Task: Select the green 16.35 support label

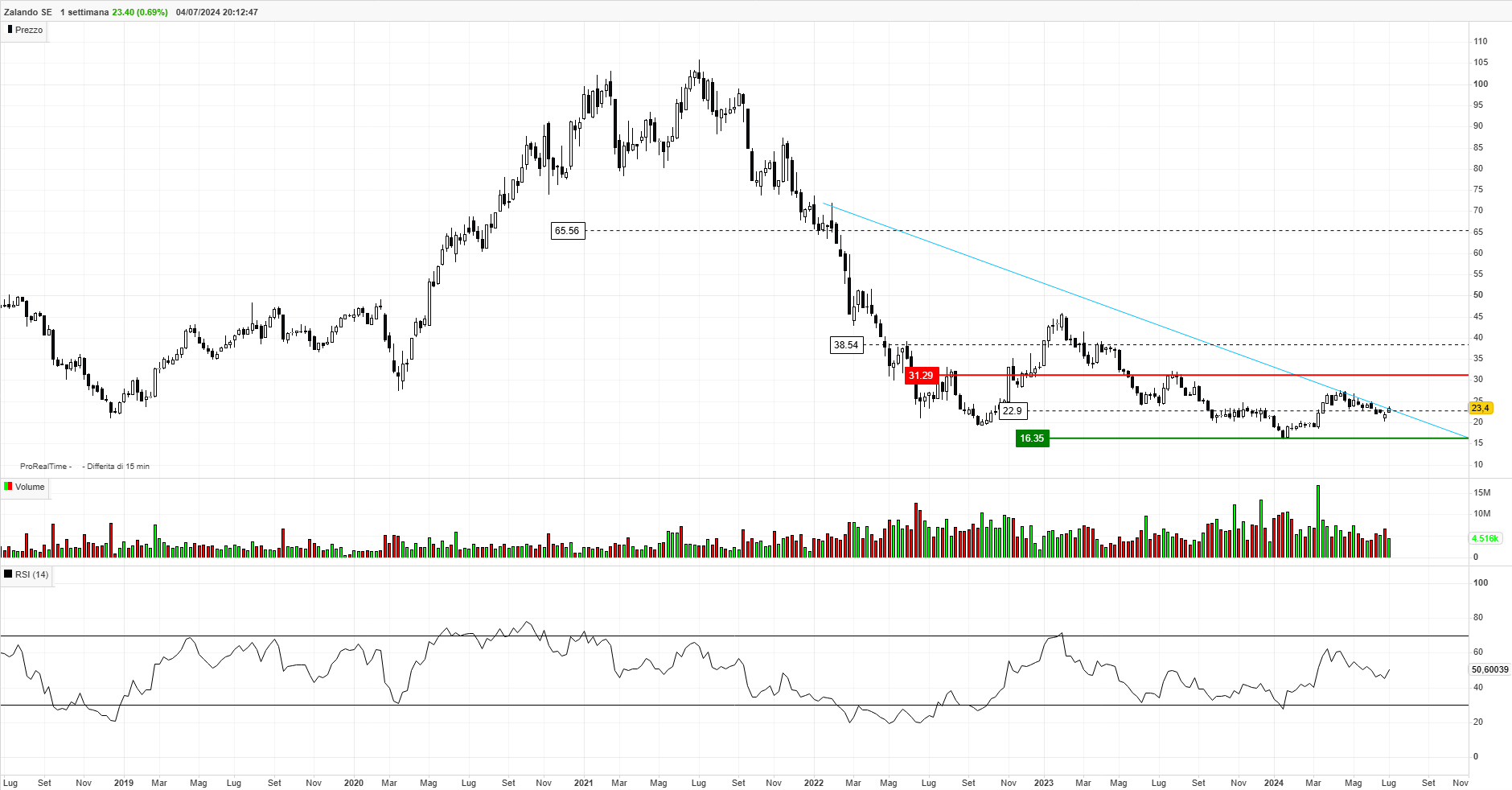Action: [x=1032, y=438]
